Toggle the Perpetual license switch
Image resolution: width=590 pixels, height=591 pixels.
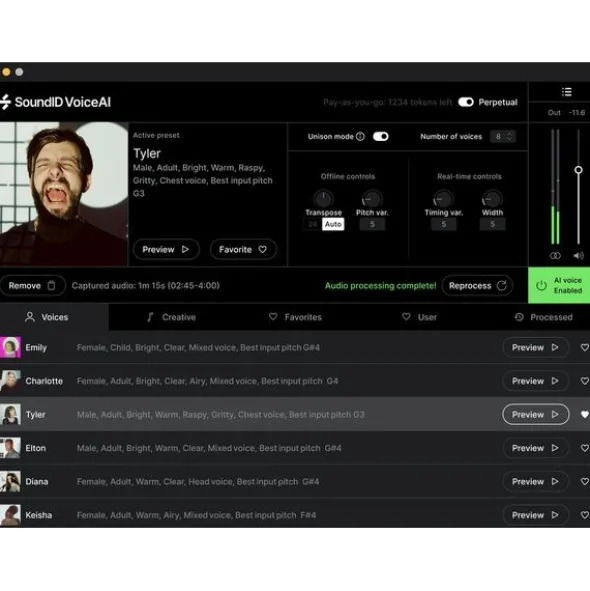(x=466, y=102)
